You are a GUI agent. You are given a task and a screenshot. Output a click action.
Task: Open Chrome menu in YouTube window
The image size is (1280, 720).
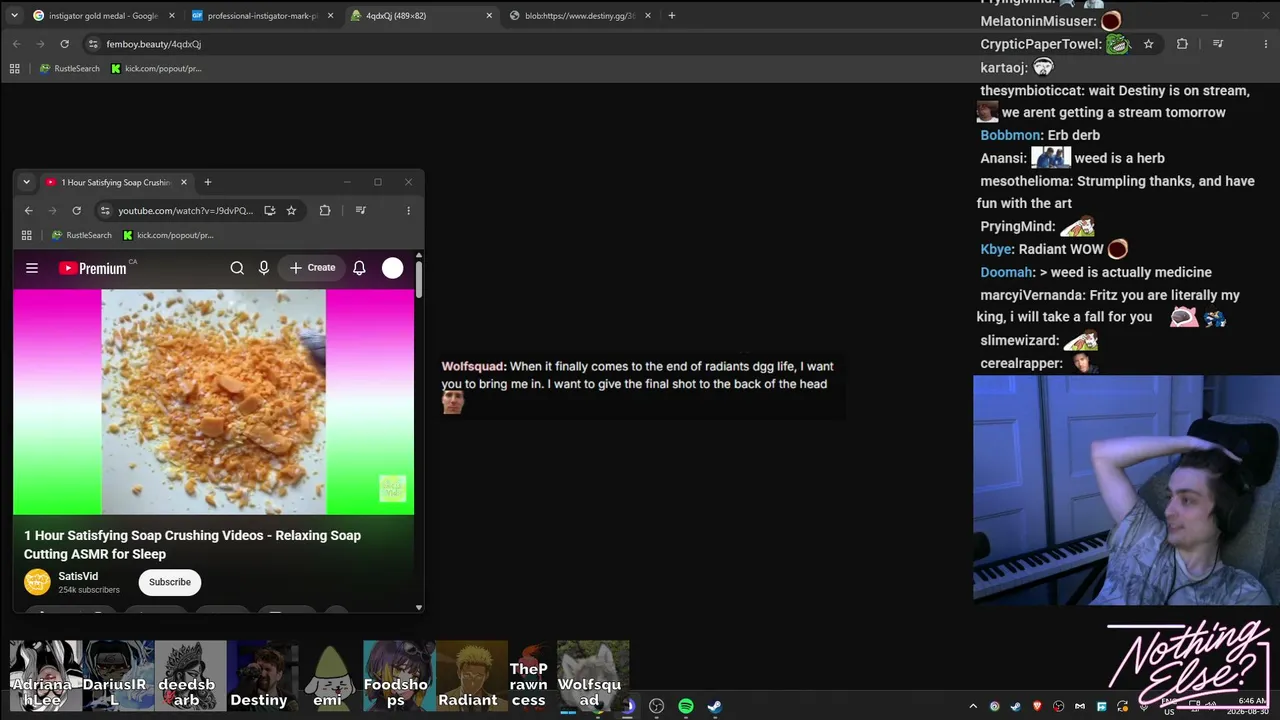[408, 210]
